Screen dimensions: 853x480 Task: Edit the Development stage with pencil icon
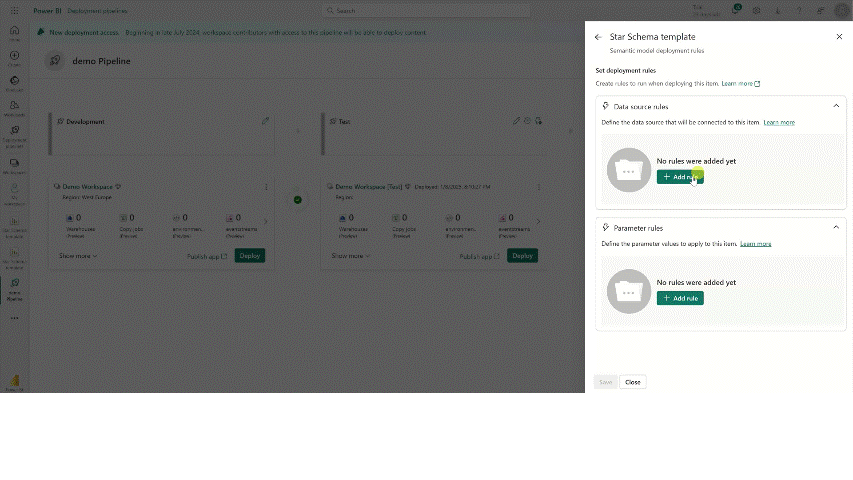coord(266,121)
